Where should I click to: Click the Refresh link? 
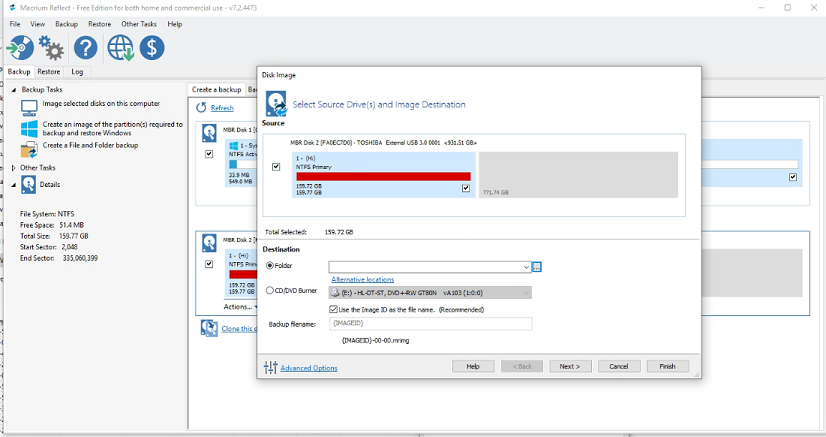coord(222,108)
